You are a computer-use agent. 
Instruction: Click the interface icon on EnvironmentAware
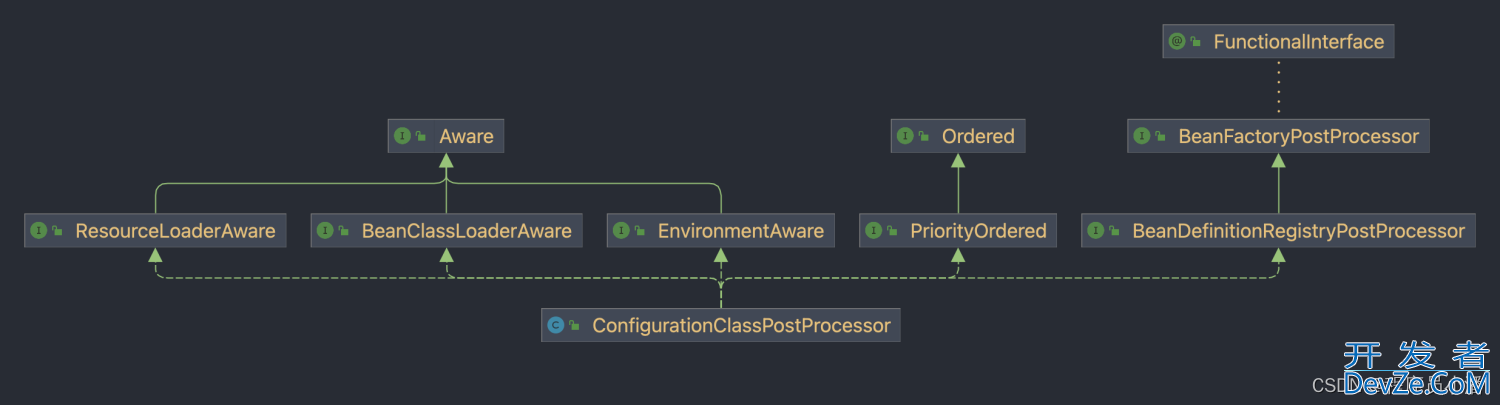point(621,231)
